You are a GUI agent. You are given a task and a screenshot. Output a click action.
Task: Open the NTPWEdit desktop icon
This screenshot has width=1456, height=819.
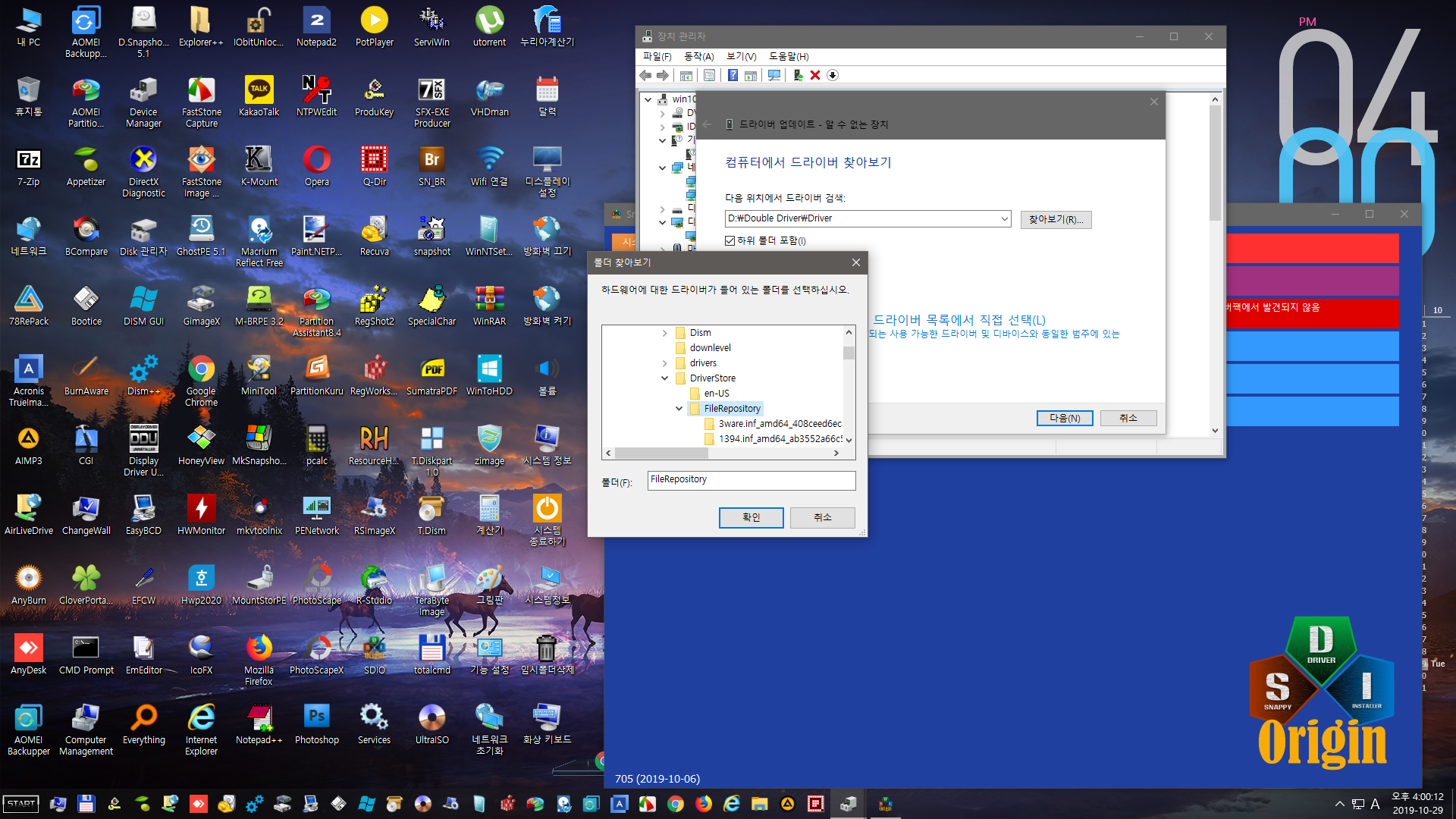click(x=316, y=97)
